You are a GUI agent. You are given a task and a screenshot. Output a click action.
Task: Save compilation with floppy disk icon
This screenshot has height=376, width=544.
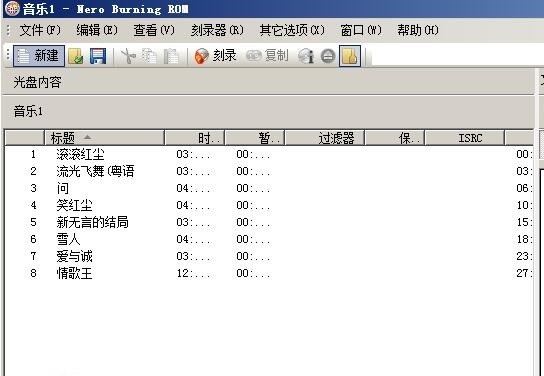tap(98, 56)
